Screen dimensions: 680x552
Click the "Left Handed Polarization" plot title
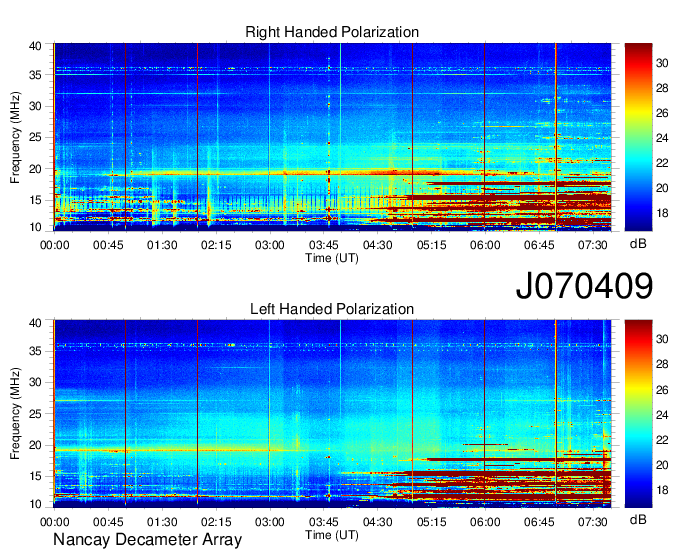click(332, 309)
